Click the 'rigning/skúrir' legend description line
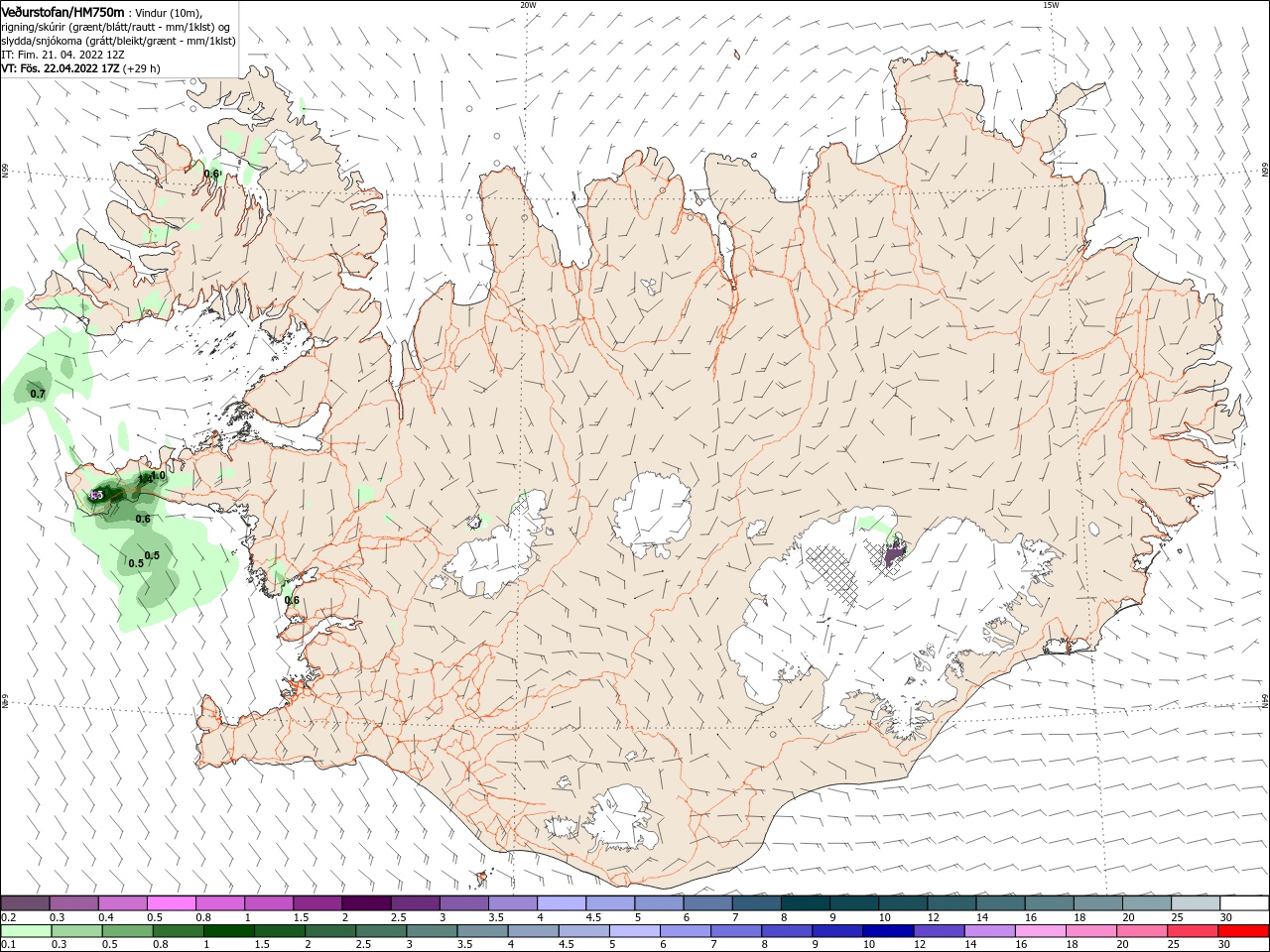This screenshot has width=1270, height=952. [x=117, y=27]
